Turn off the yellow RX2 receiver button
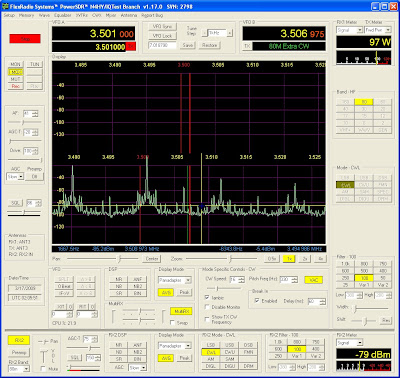Image resolution: width=400 pixels, height=378 pixels. (19, 340)
